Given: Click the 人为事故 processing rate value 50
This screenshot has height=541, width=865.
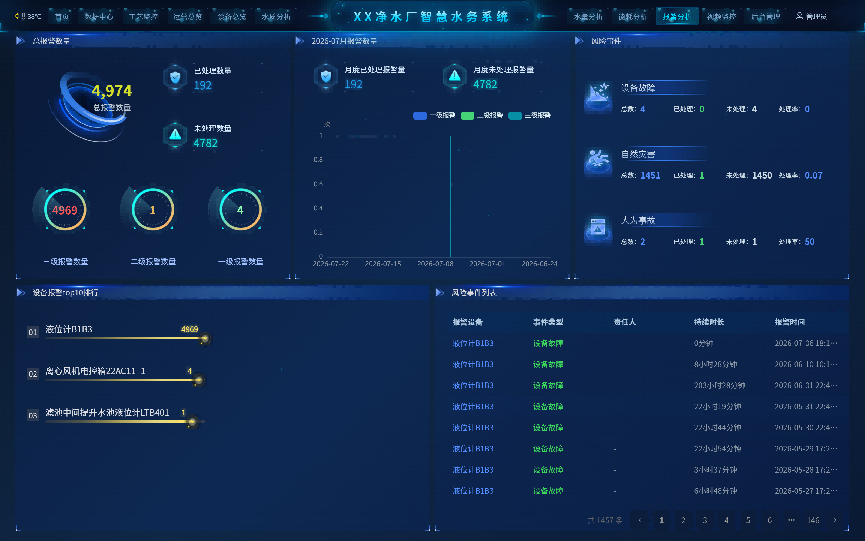Looking at the screenshot, I should point(809,242).
